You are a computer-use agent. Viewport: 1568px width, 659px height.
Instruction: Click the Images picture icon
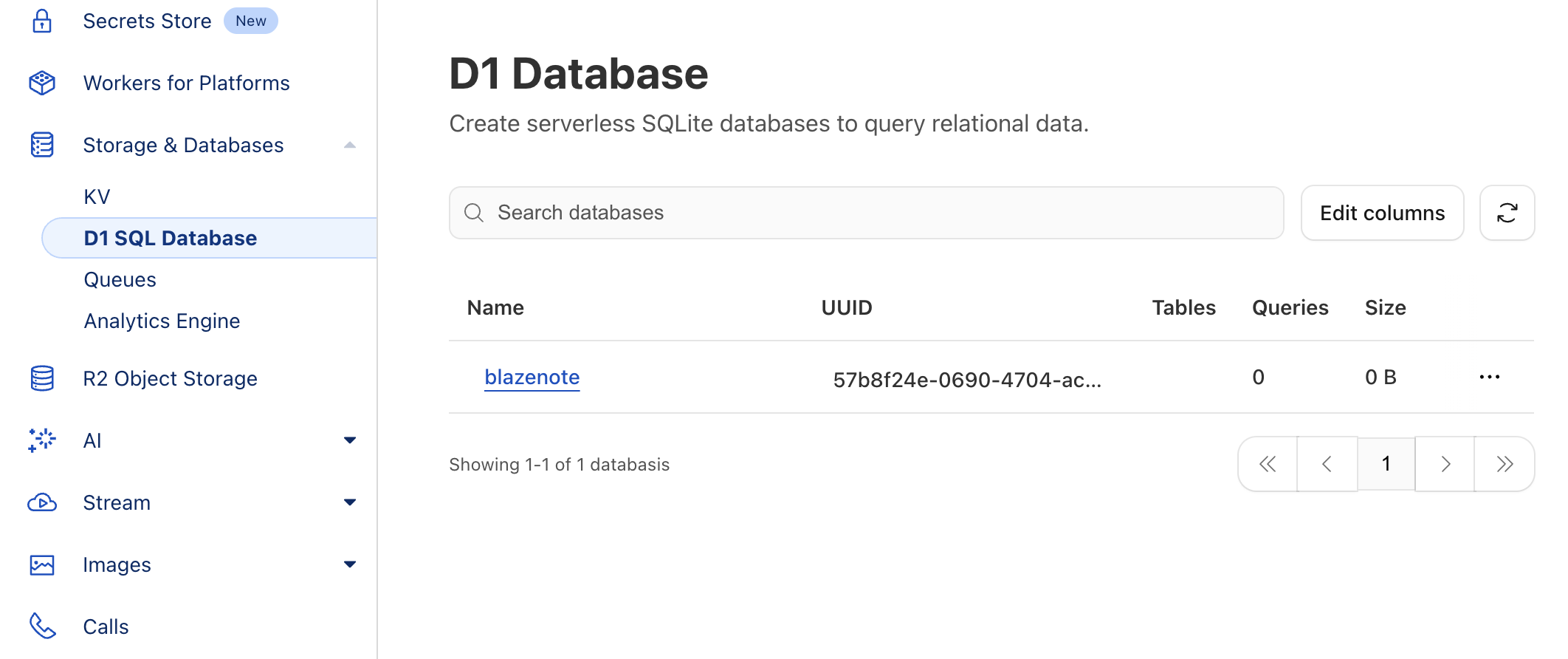pos(42,565)
